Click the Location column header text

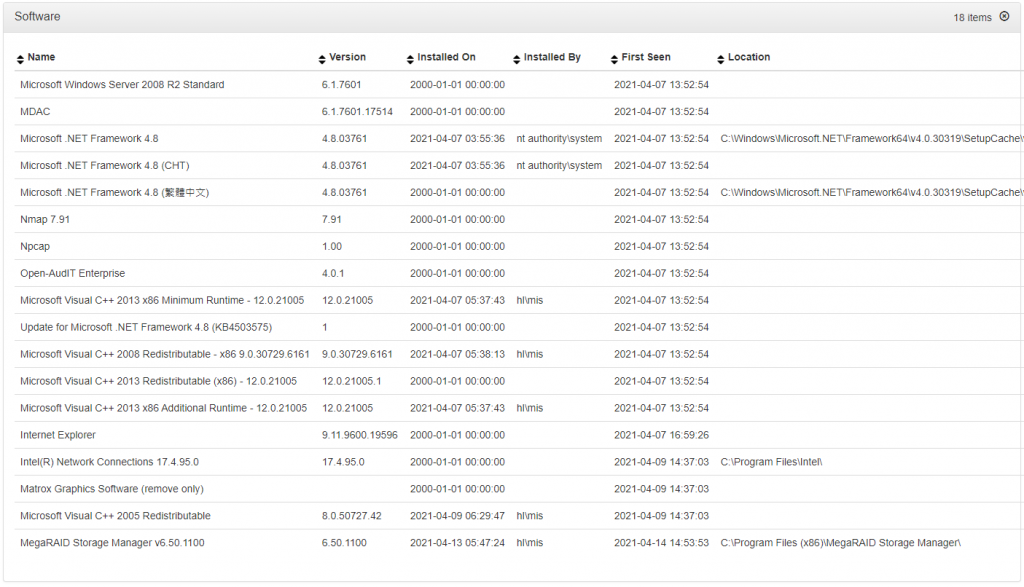749,57
